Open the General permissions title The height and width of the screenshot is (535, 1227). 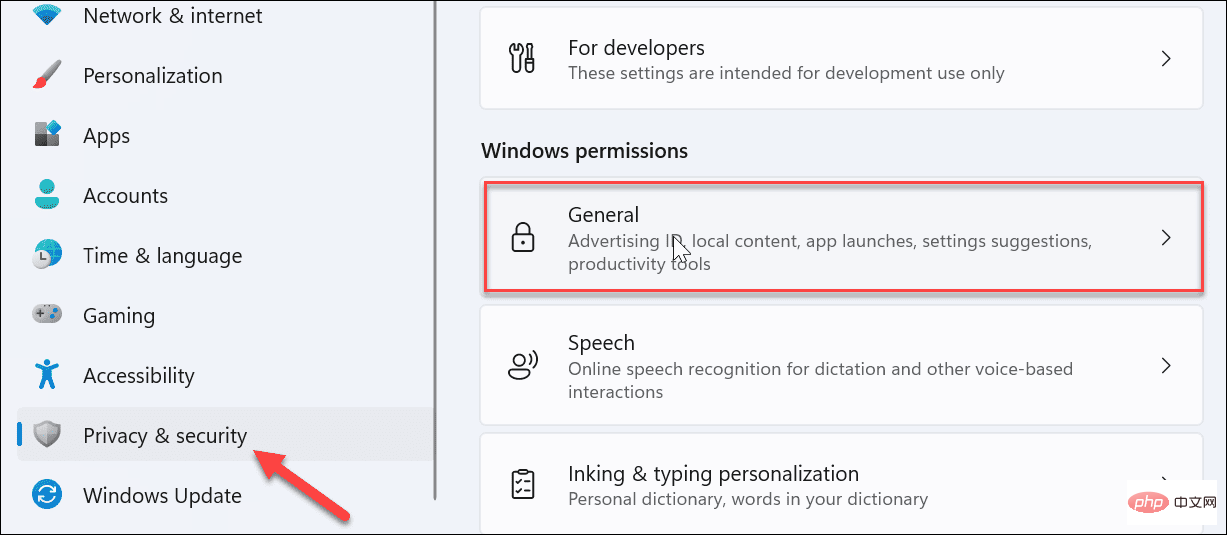(603, 214)
